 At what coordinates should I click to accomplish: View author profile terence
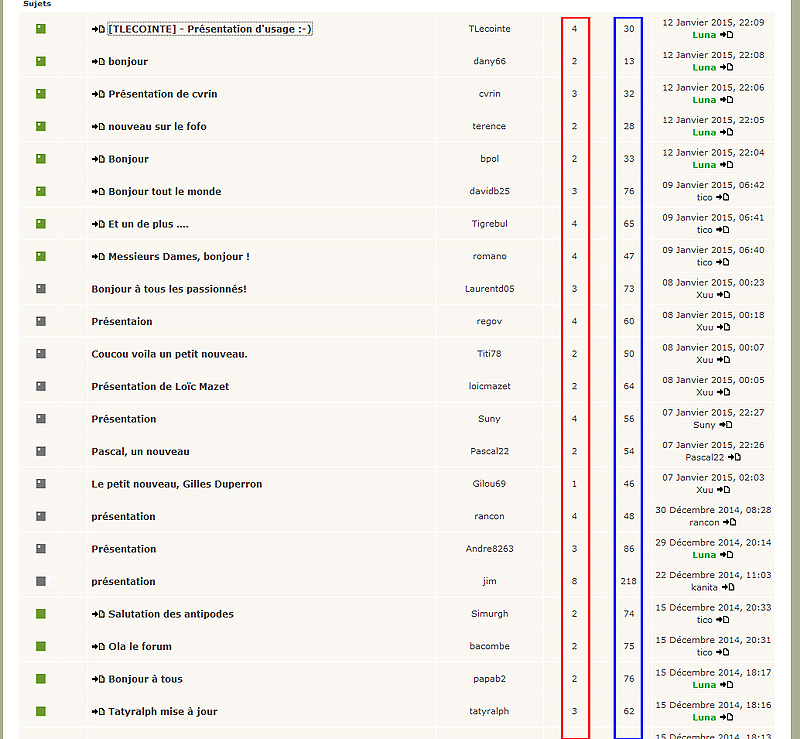[489, 126]
